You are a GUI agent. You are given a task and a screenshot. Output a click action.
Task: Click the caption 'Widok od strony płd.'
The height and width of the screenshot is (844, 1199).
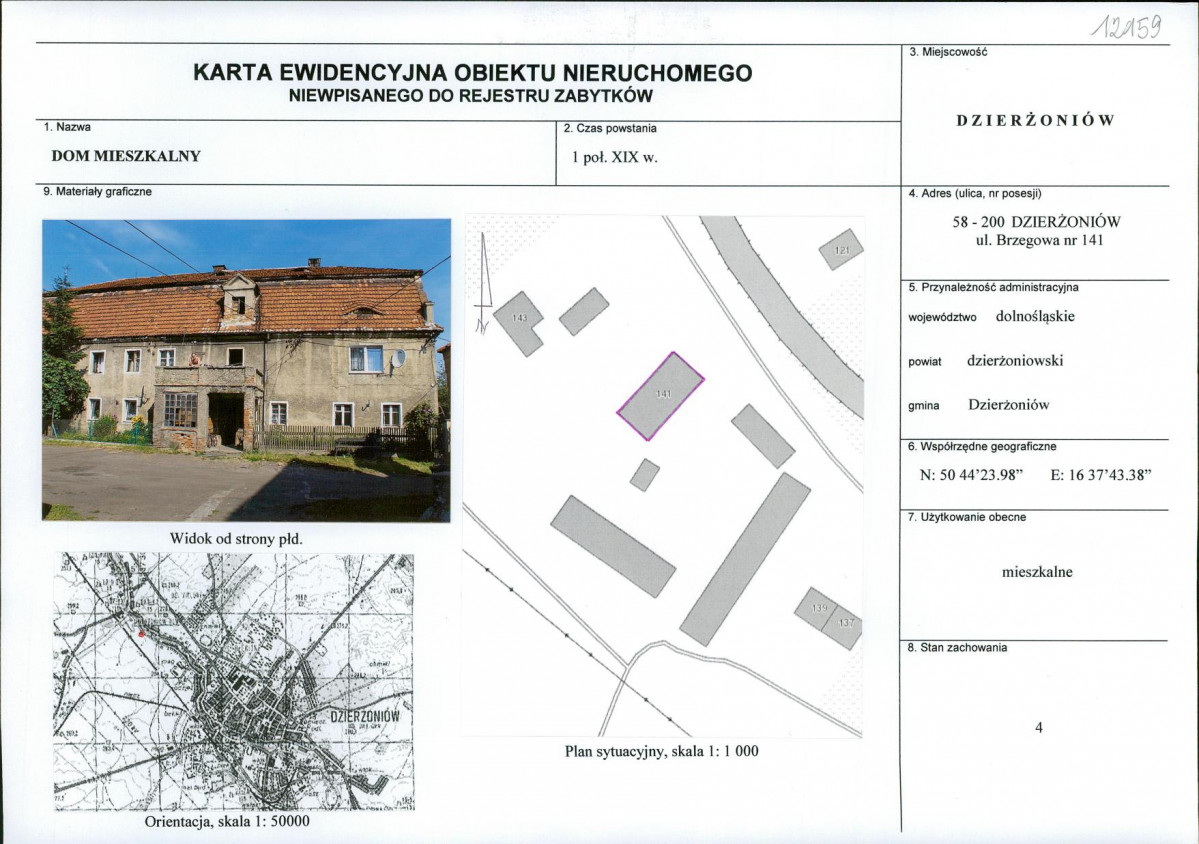click(x=236, y=539)
